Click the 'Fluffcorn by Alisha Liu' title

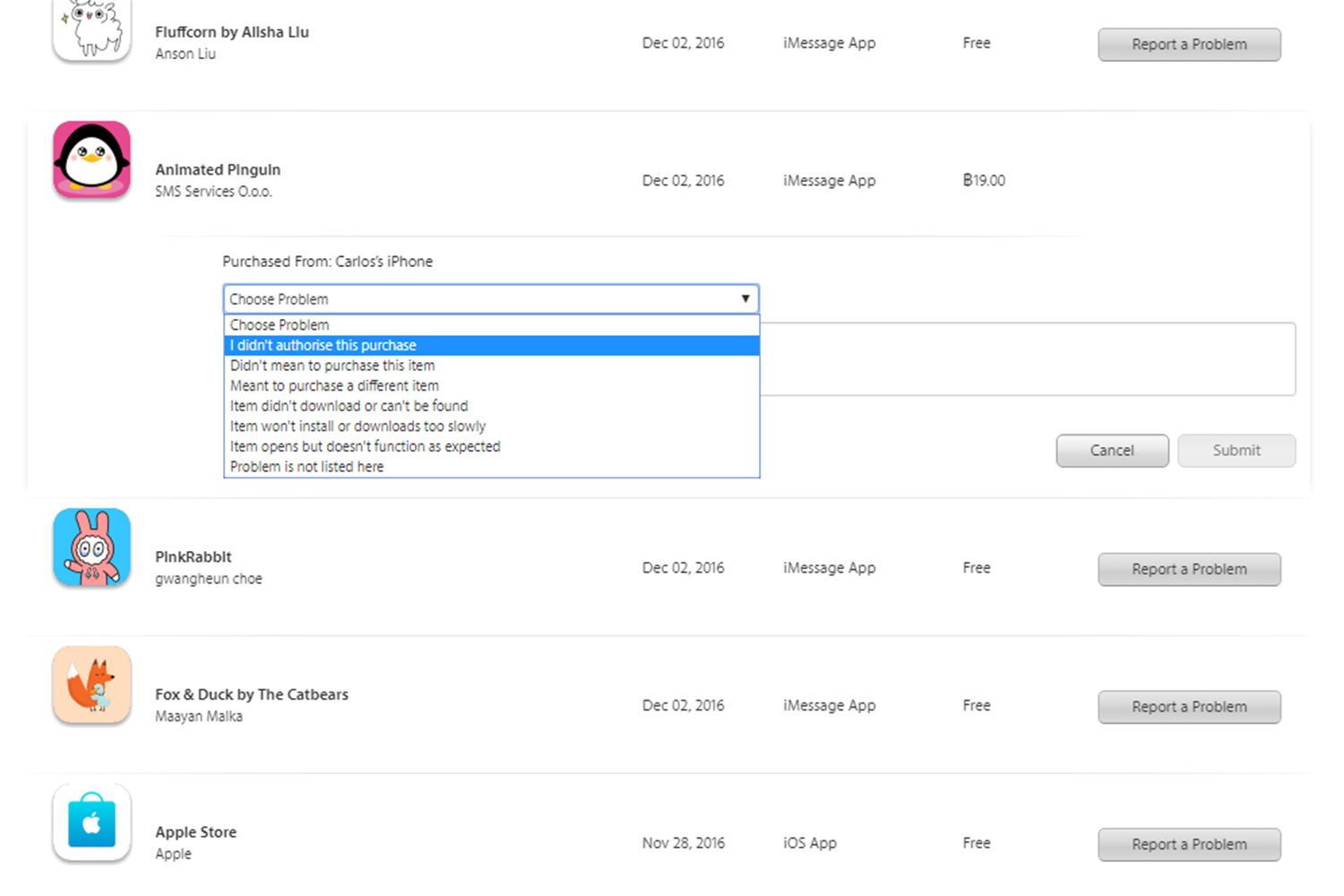(x=232, y=32)
